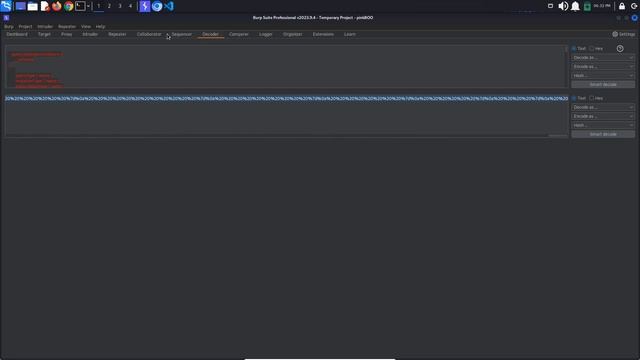
Task: Switch to workspace 3
Action: pos(120,6)
